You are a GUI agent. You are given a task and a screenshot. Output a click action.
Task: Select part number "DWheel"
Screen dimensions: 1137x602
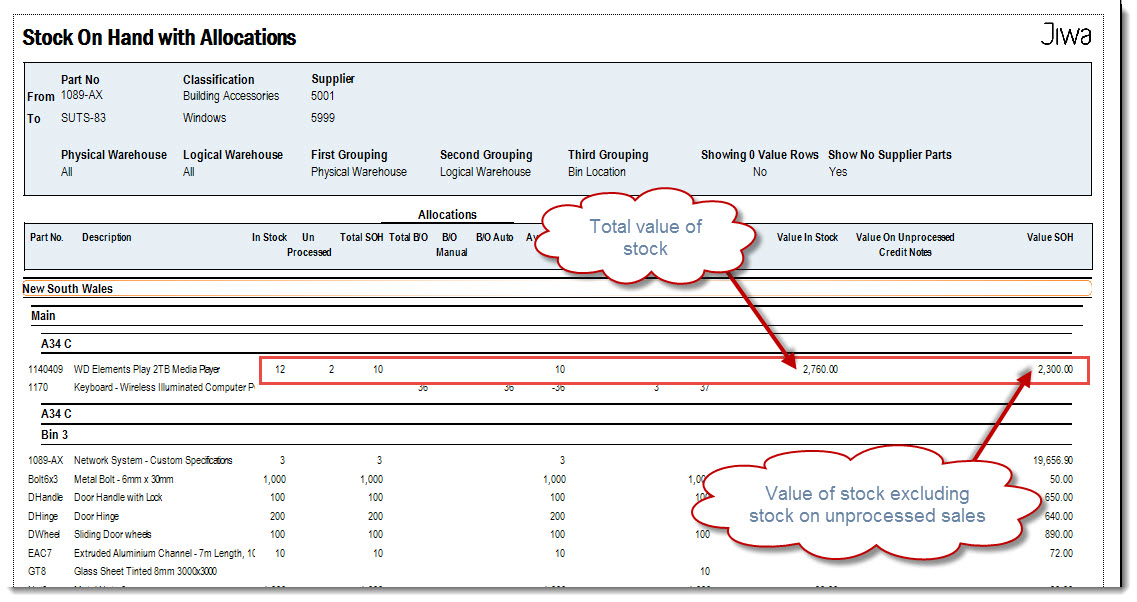point(44,535)
